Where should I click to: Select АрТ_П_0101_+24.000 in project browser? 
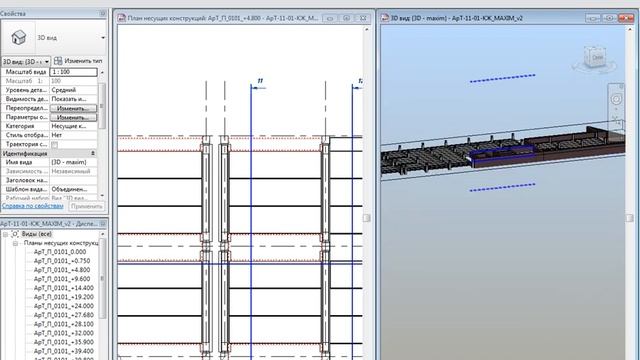pos(63,306)
